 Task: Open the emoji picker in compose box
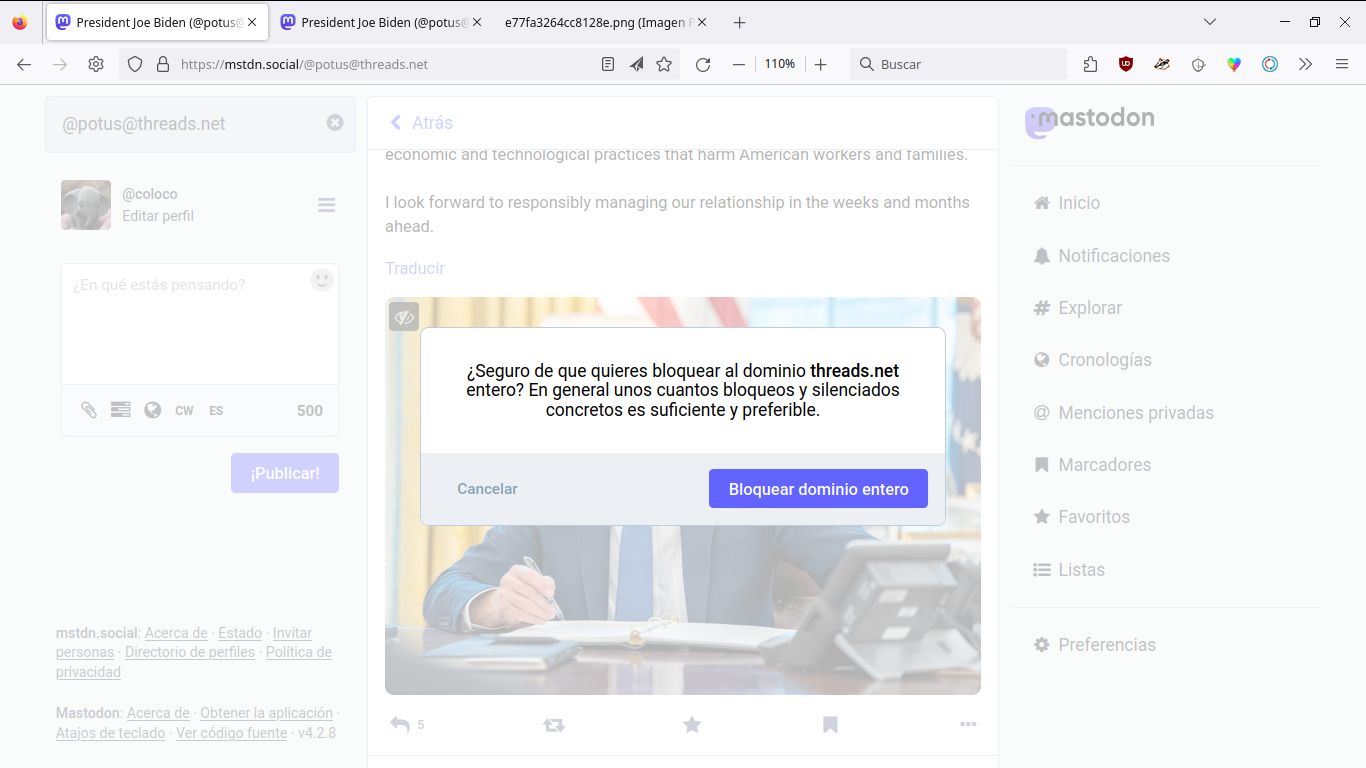[x=321, y=280]
